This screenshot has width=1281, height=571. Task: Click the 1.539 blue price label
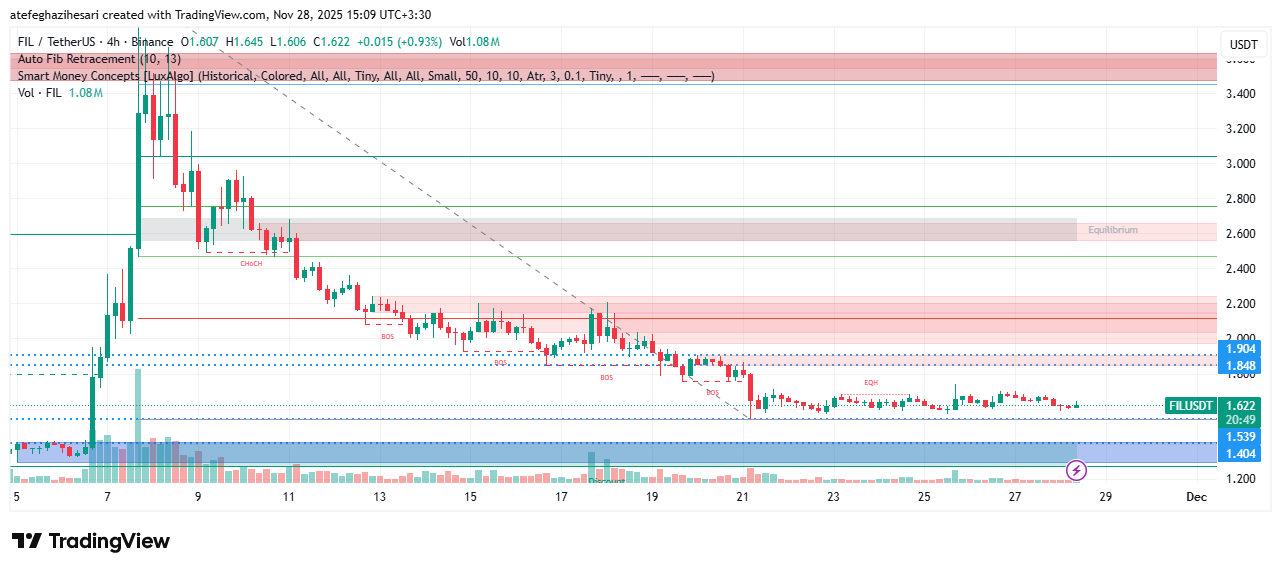[1242, 437]
